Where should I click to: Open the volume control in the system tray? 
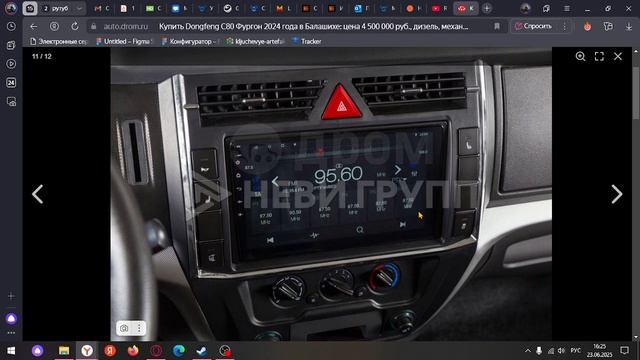click(x=561, y=351)
